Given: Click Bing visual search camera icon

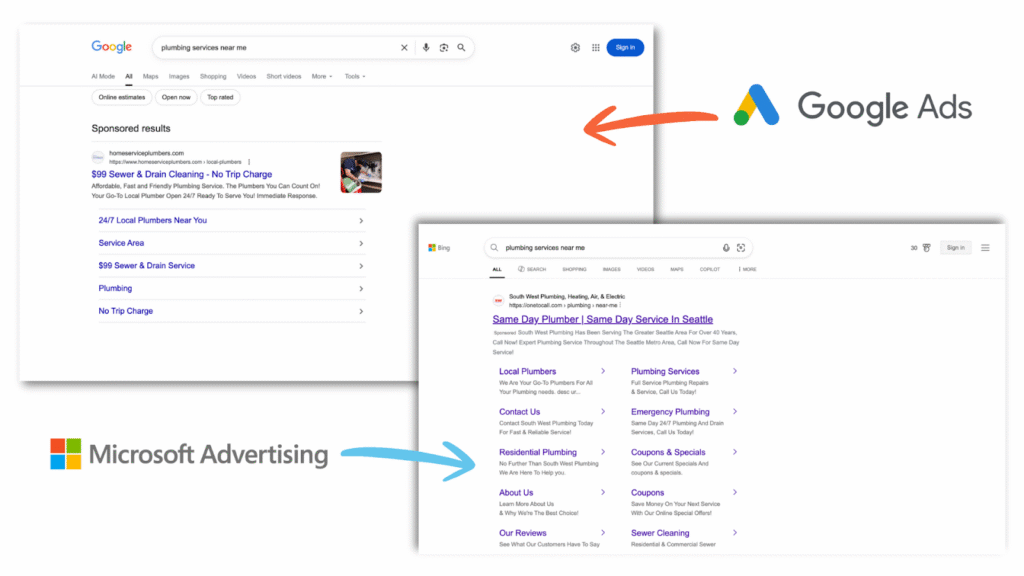Looking at the screenshot, I should 741,248.
